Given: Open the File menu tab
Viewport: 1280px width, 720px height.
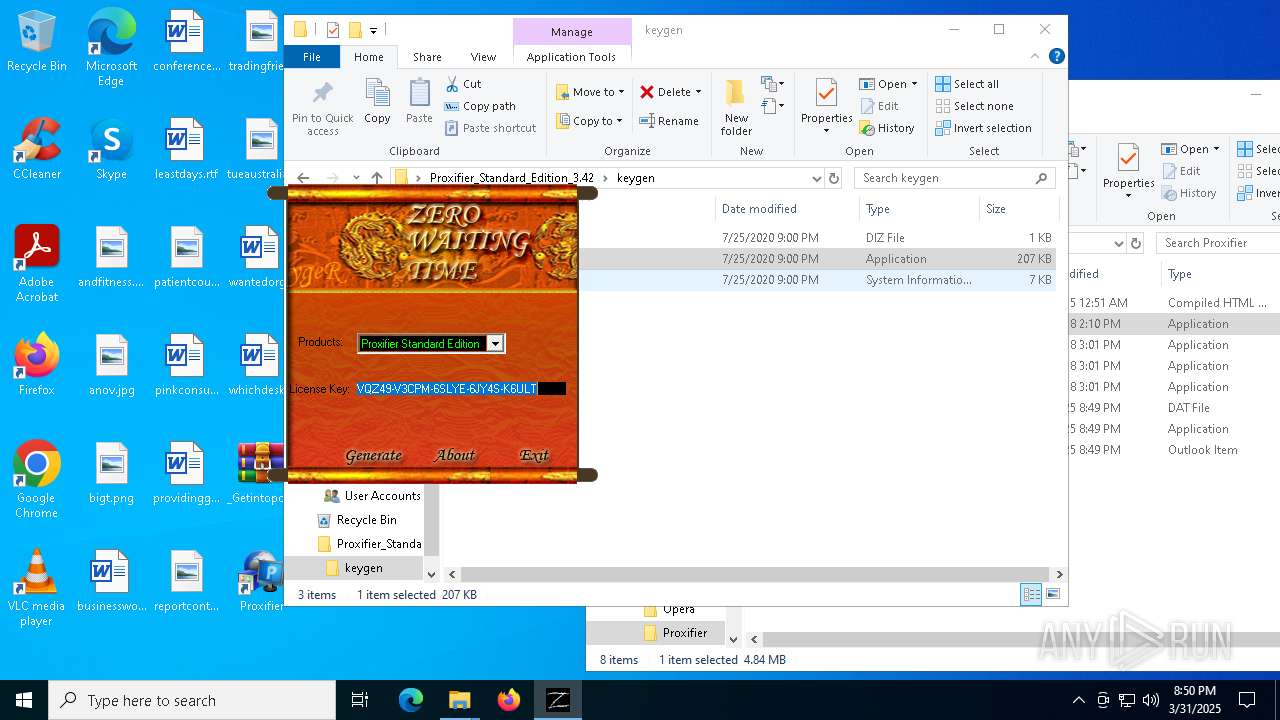Looking at the screenshot, I should (x=312, y=57).
